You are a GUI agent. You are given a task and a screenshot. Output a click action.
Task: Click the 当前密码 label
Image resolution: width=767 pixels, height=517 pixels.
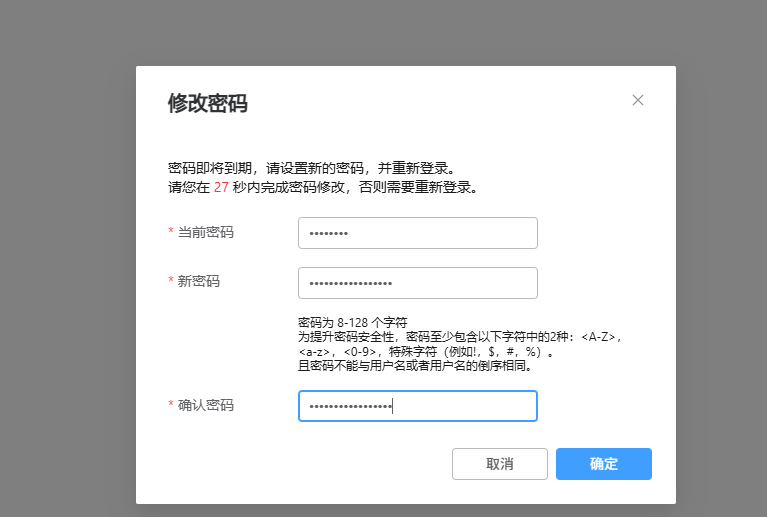pyautogui.click(x=205, y=232)
